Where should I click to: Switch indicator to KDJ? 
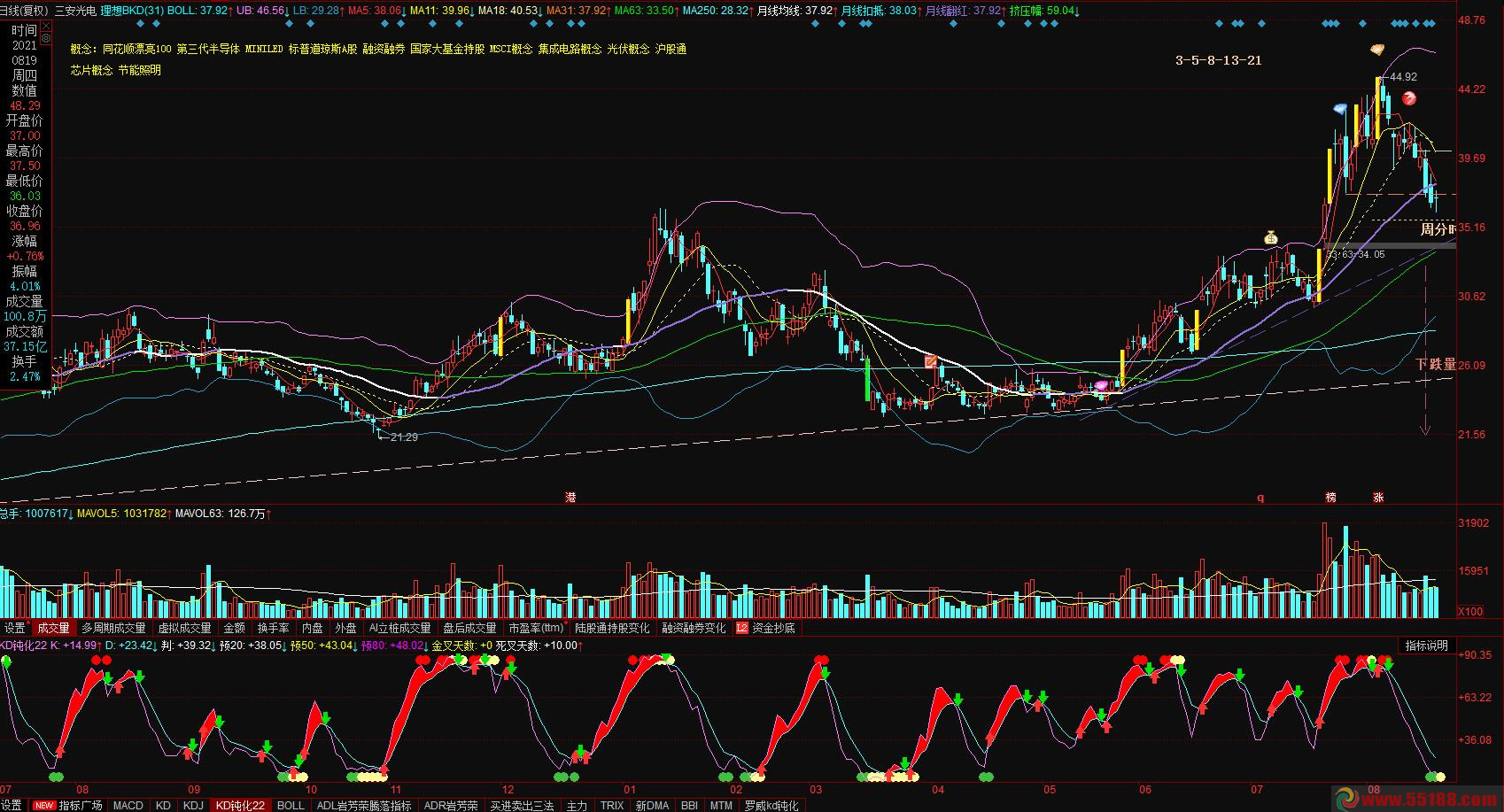(x=193, y=806)
